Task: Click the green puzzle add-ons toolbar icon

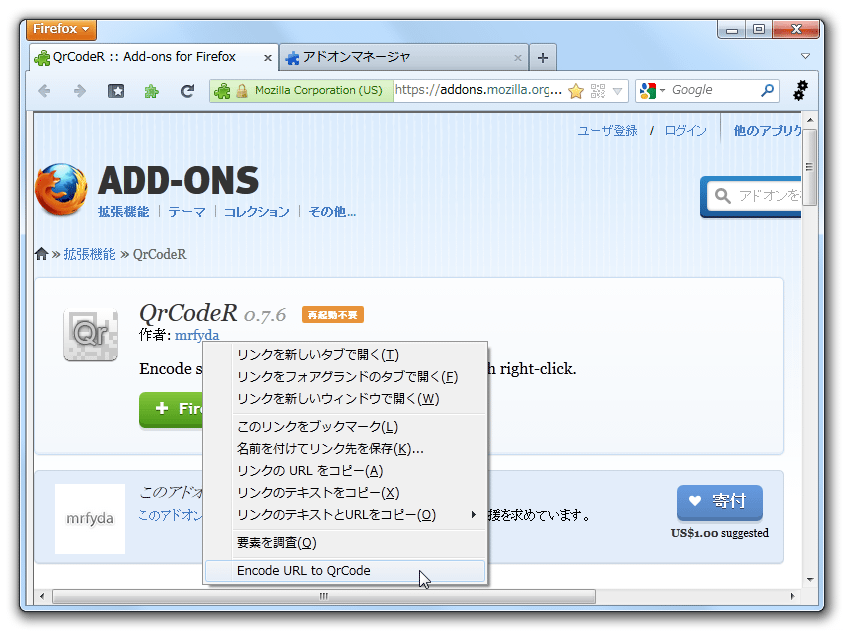Action: click(152, 91)
